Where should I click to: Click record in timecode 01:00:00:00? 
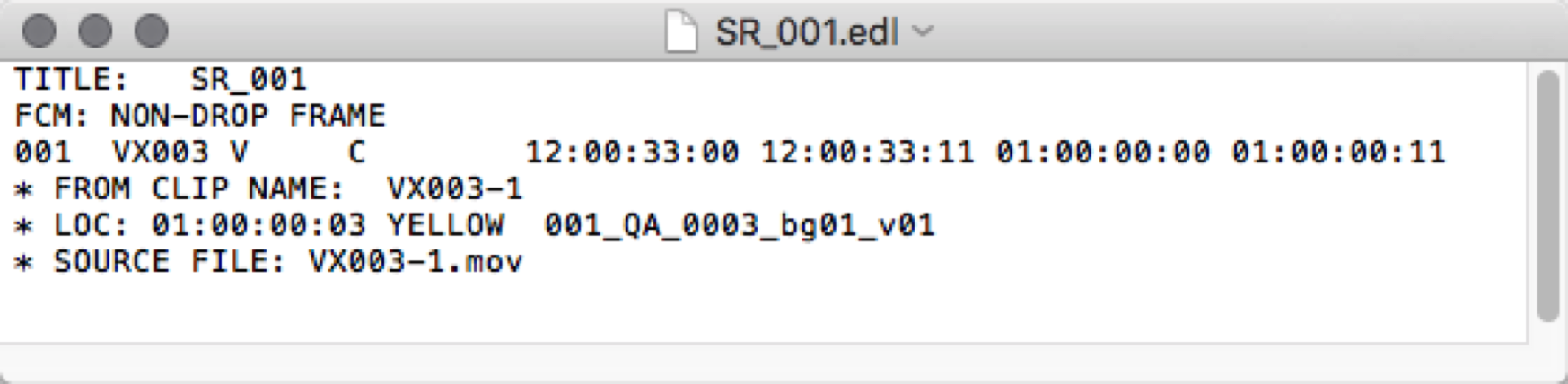pos(1103,153)
